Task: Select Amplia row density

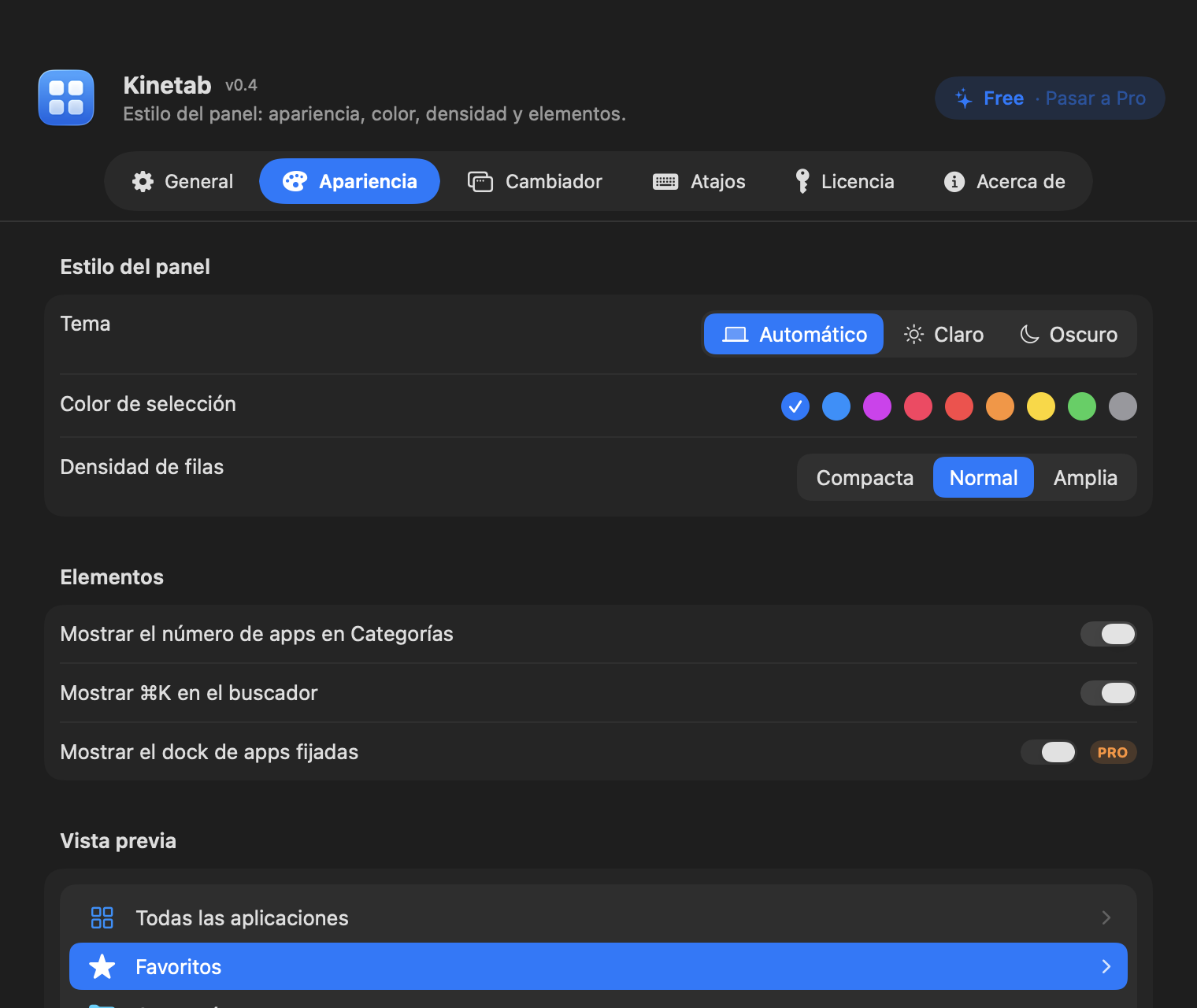Action: (1085, 477)
